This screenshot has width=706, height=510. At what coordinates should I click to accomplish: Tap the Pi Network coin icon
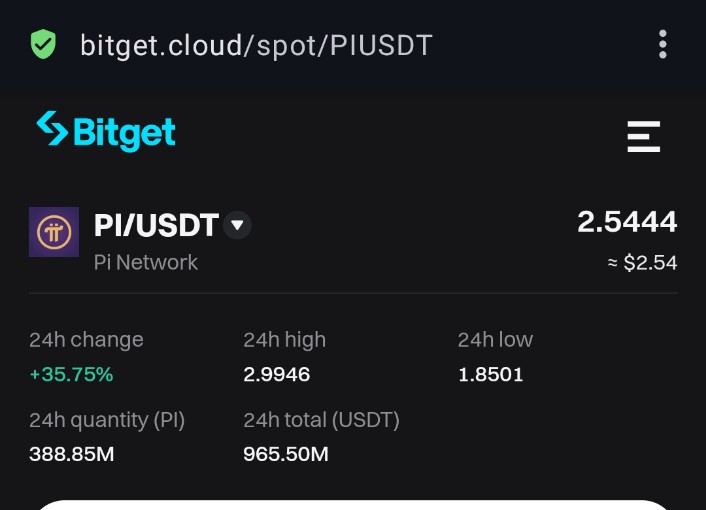click(54, 232)
